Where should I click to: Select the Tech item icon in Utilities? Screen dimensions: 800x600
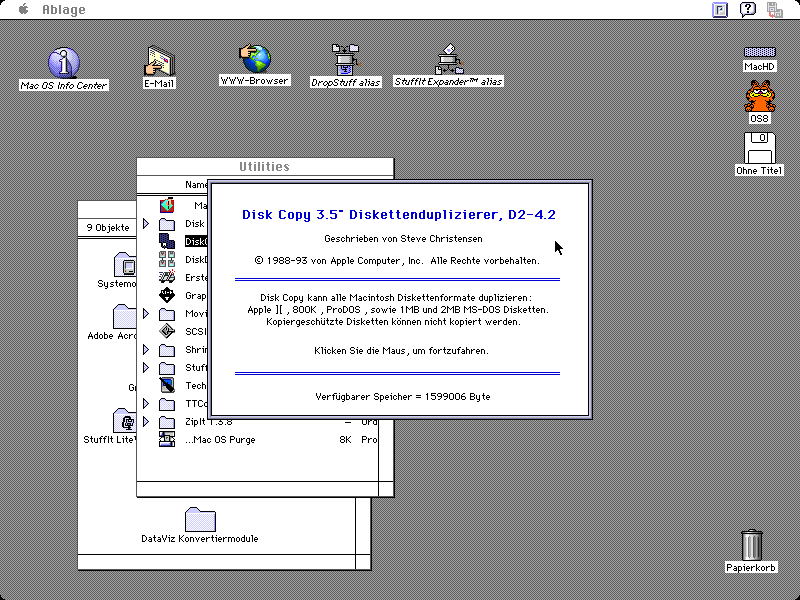click(x=167, y=385)
